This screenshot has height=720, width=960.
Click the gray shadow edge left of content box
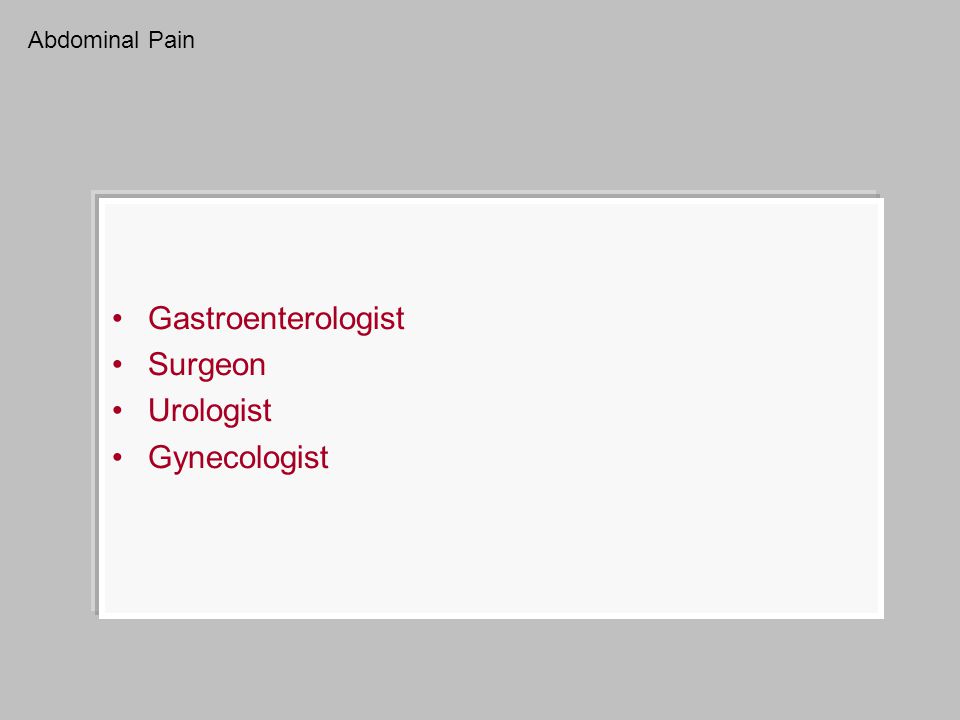tap(95, 401)
